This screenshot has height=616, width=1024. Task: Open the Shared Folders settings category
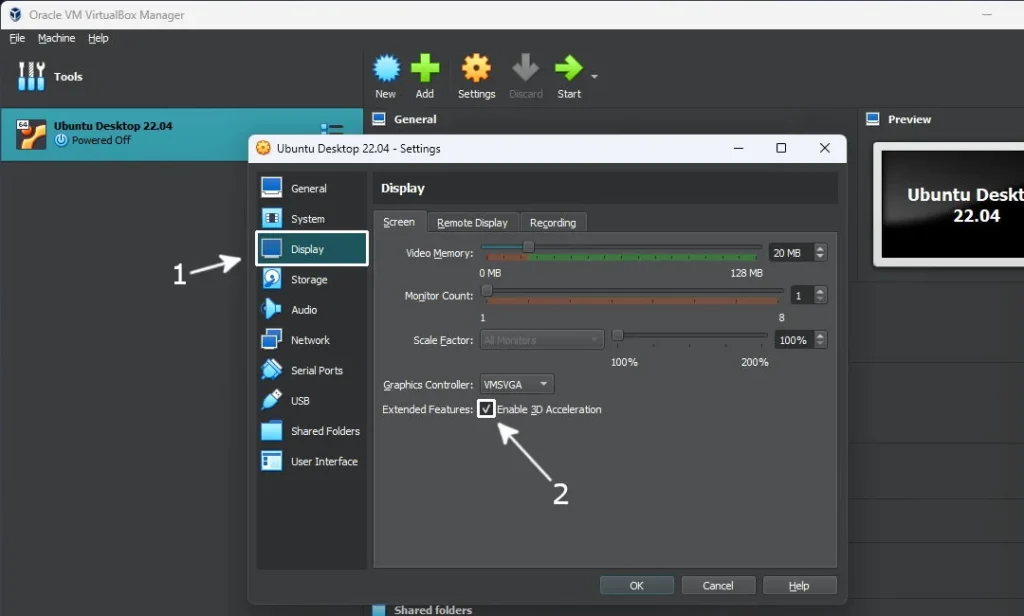pos(324,431)
